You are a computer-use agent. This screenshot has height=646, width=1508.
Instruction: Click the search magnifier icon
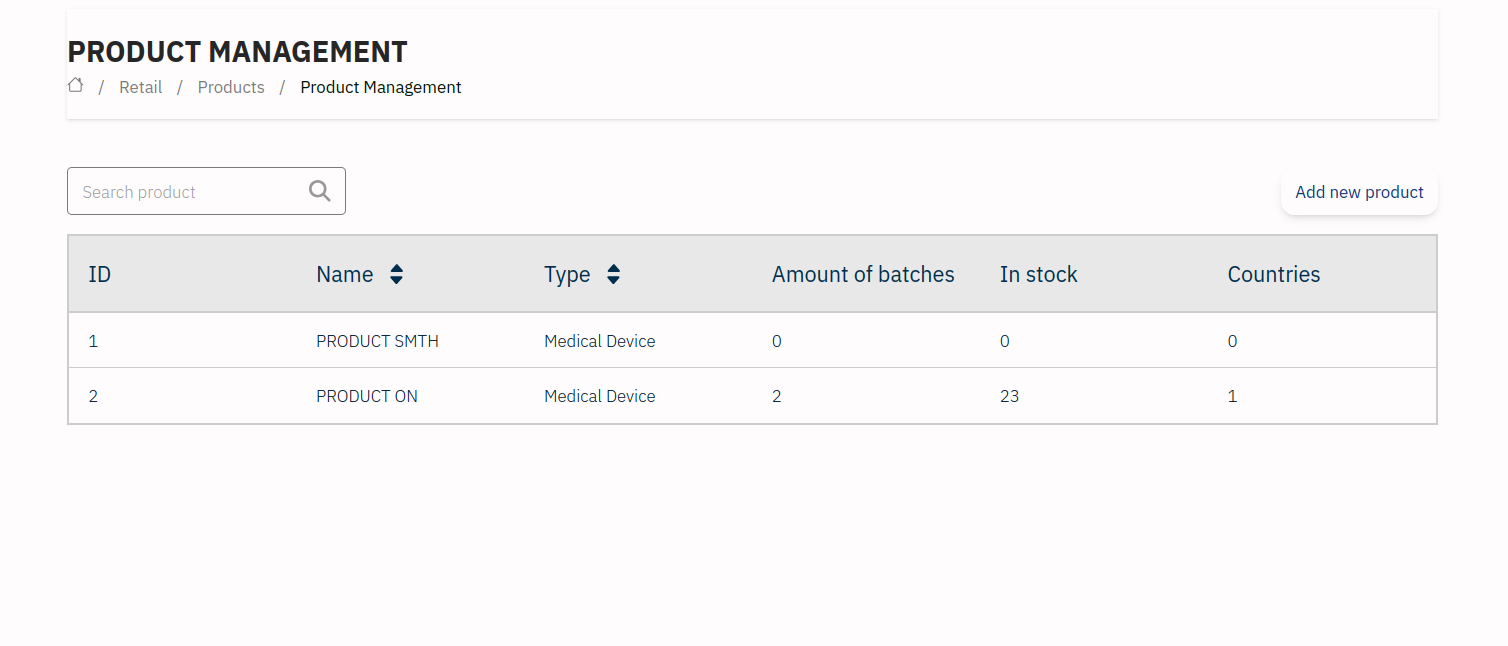[x=320, y=191]
